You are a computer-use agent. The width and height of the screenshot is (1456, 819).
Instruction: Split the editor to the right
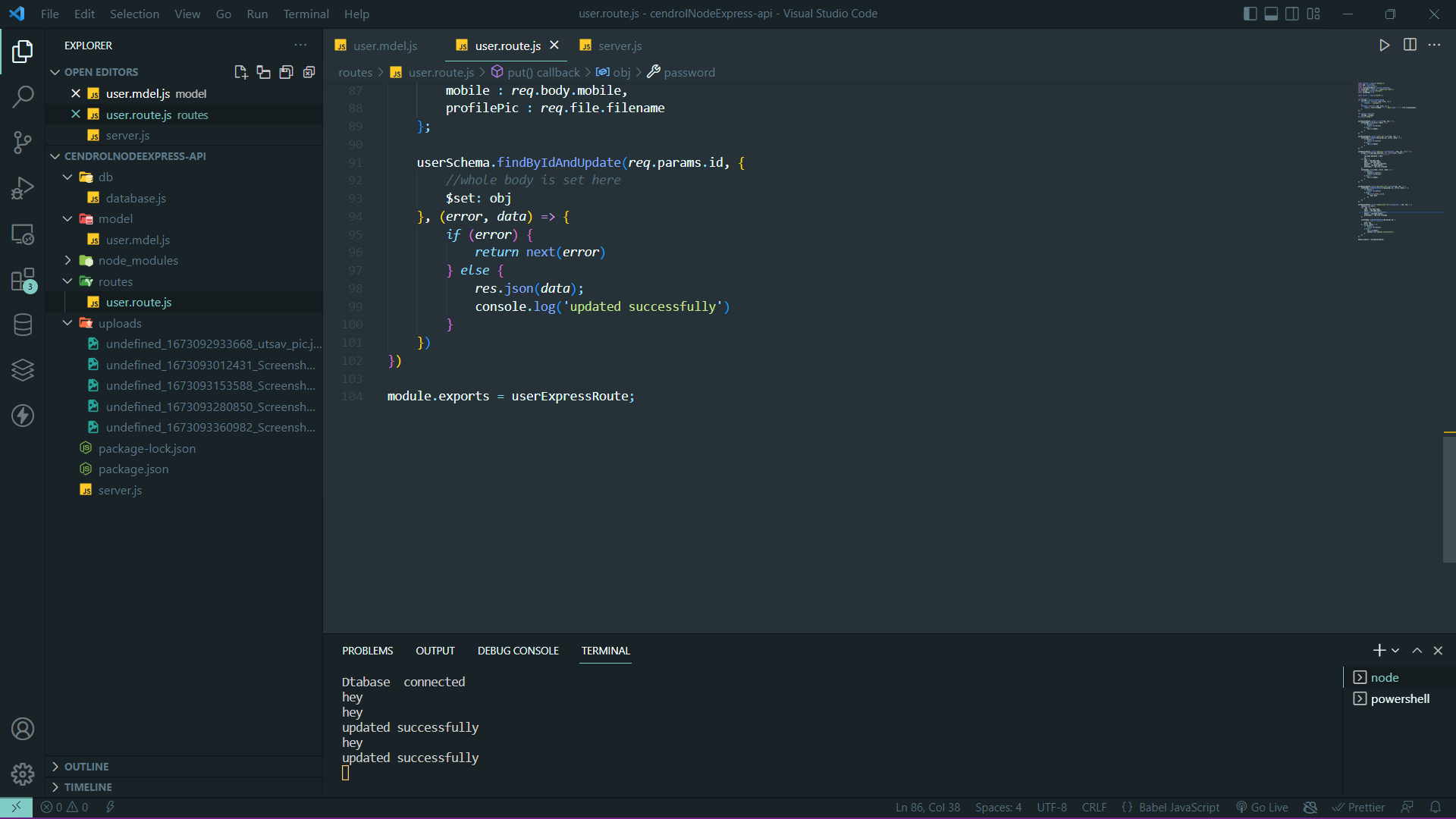click(1410, 45)
